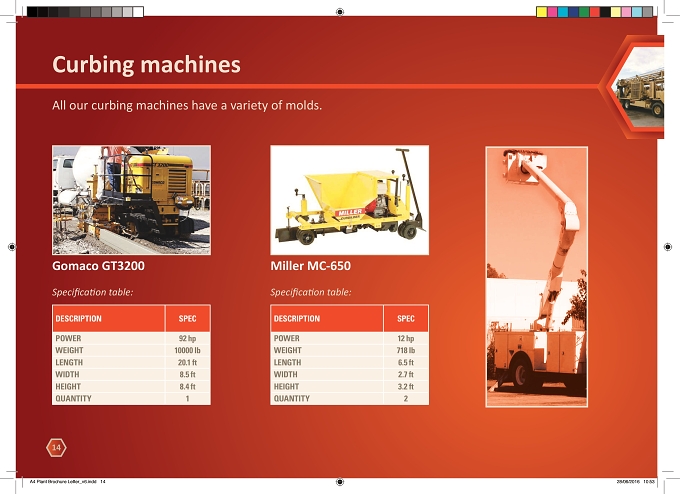This screenshot has height=494, width=680.
Task: Select the "8.5 ft" width value
Action: (x=187, y=374)
